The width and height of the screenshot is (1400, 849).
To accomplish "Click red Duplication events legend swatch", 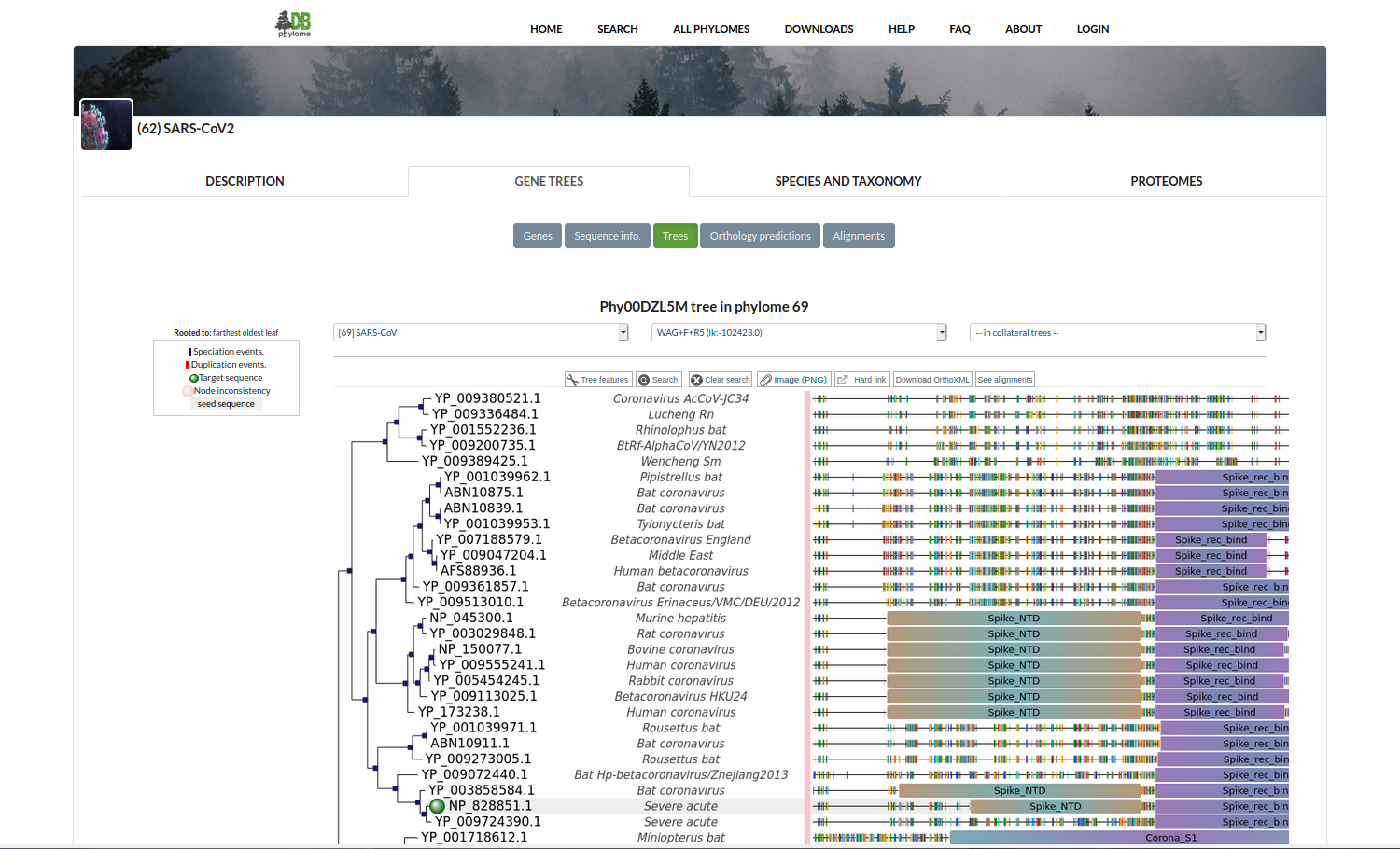I will coord(188,365).
